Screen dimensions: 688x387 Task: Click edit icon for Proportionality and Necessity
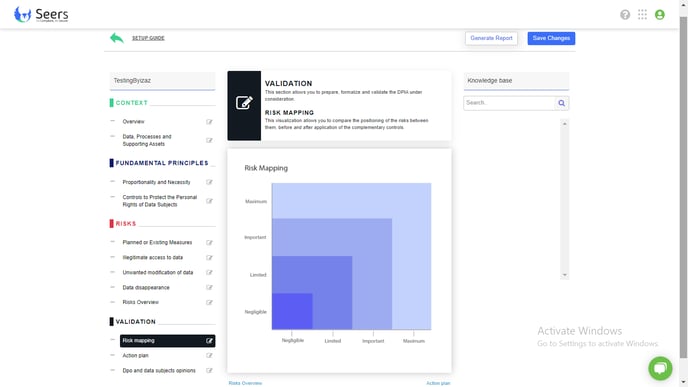[209, 182]
